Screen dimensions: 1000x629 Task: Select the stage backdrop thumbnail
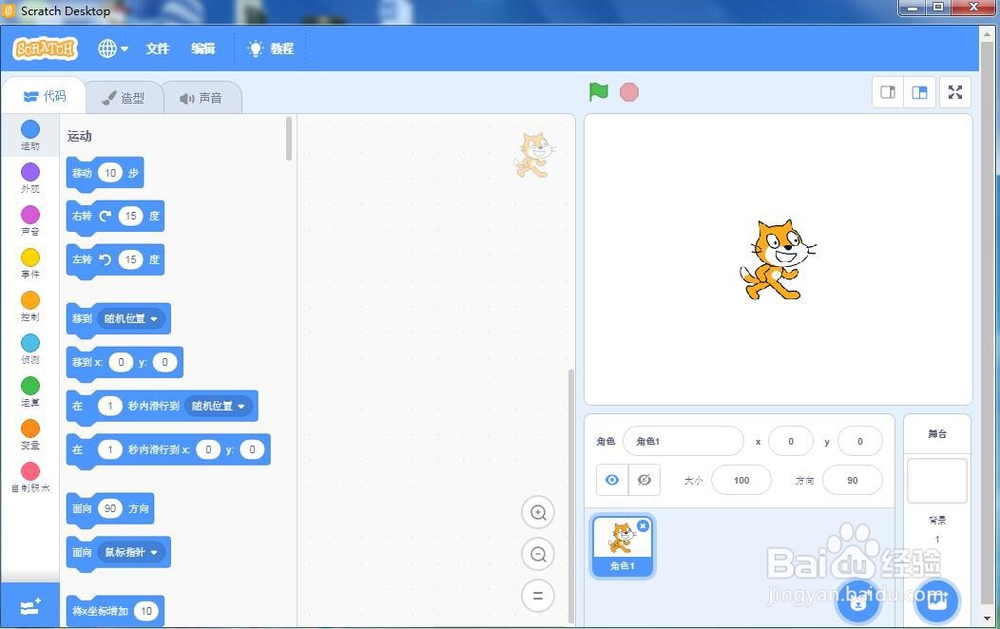click(937, 480)
